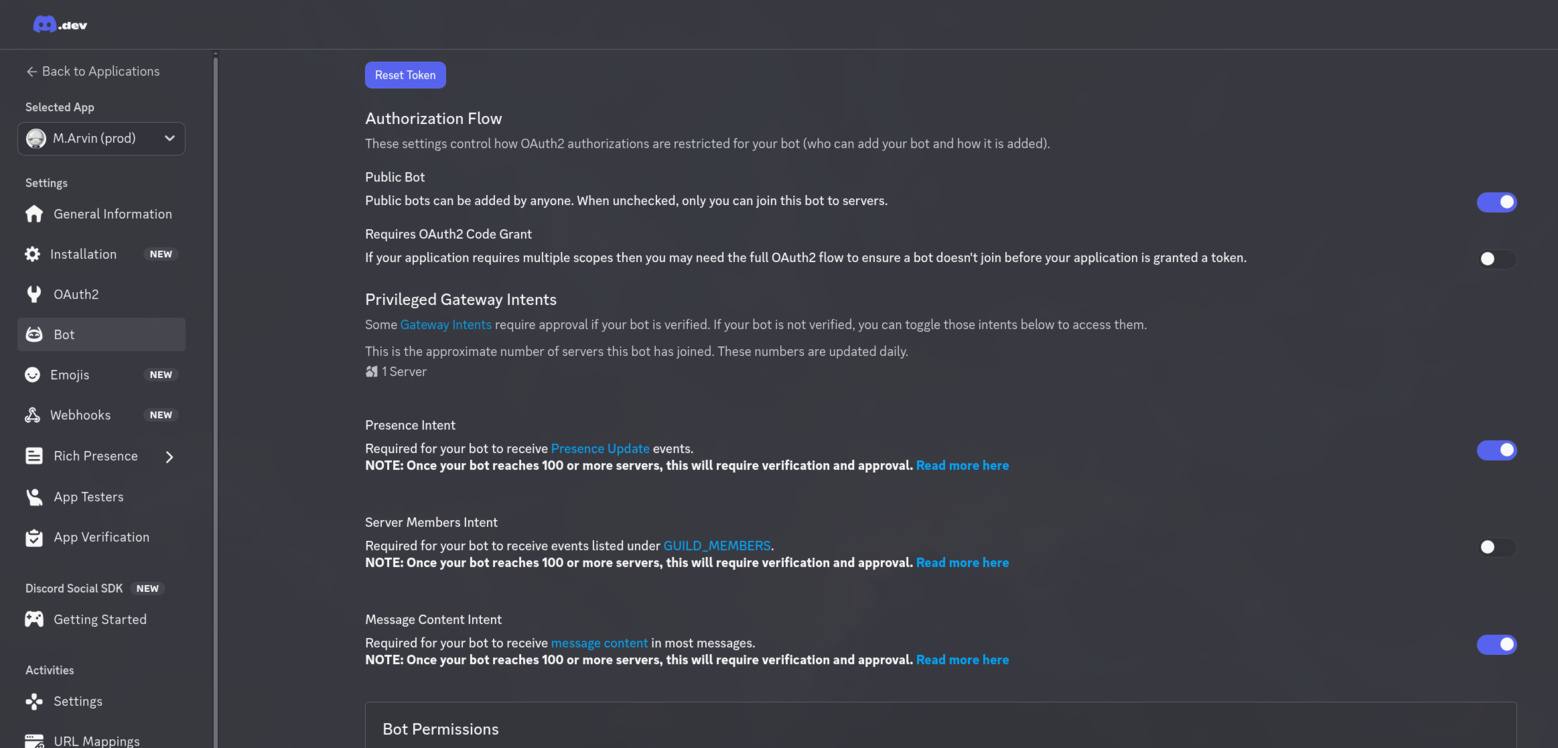Follow the Gateway Intents link
This screenshot has height=748, width=1558.
[445, 324]
